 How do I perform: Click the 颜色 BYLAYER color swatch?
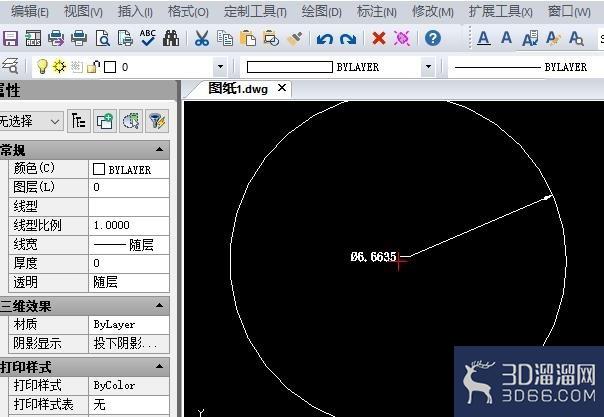[x=99, y=169]
